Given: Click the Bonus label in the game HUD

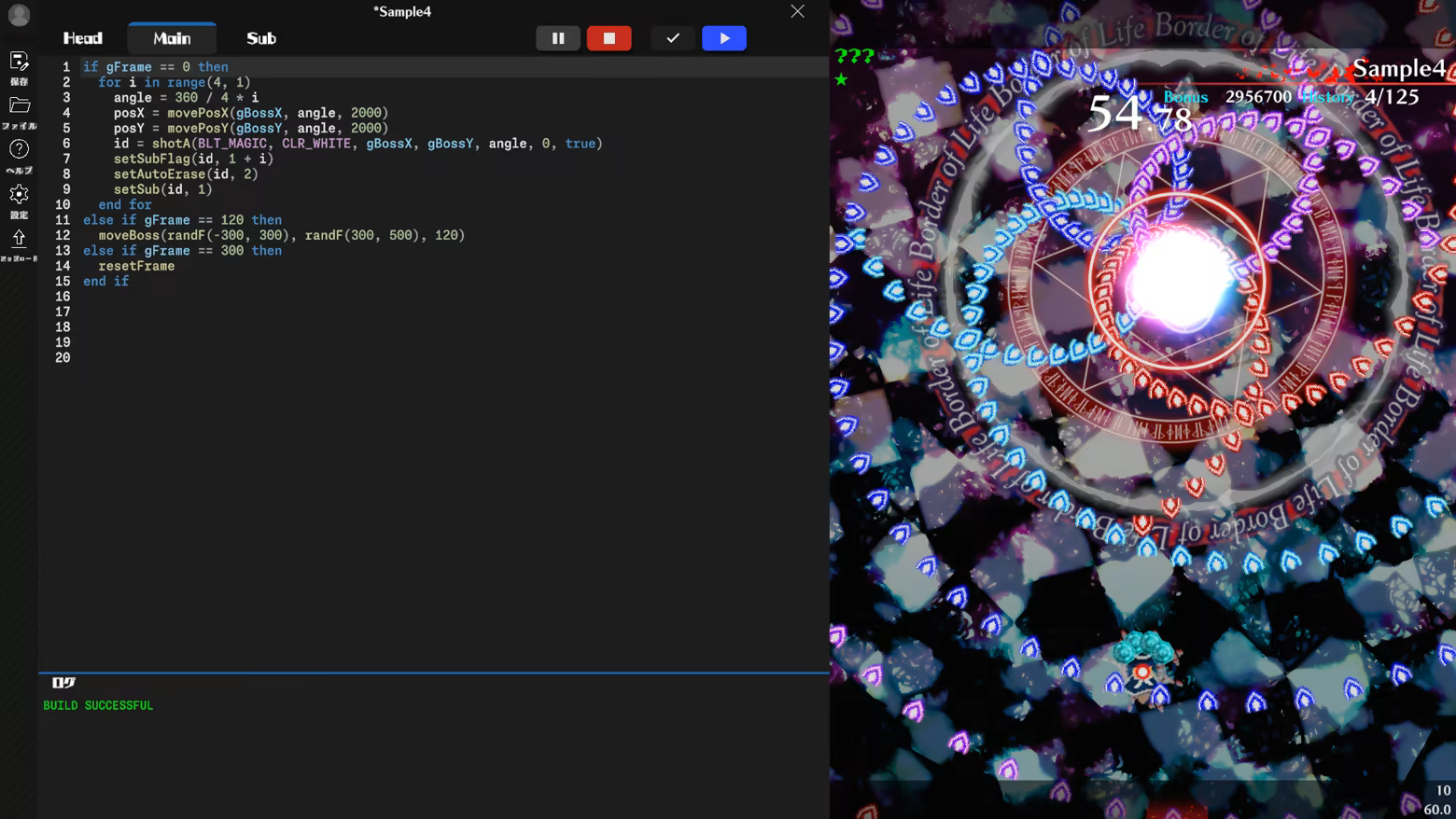Looking at the screenshot, I should pos(1185,97).
